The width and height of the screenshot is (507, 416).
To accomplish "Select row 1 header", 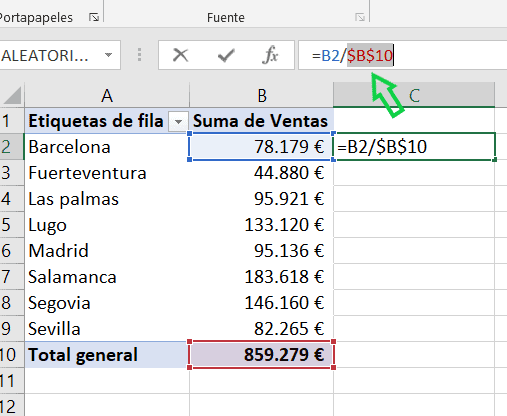I will [12, 121].
